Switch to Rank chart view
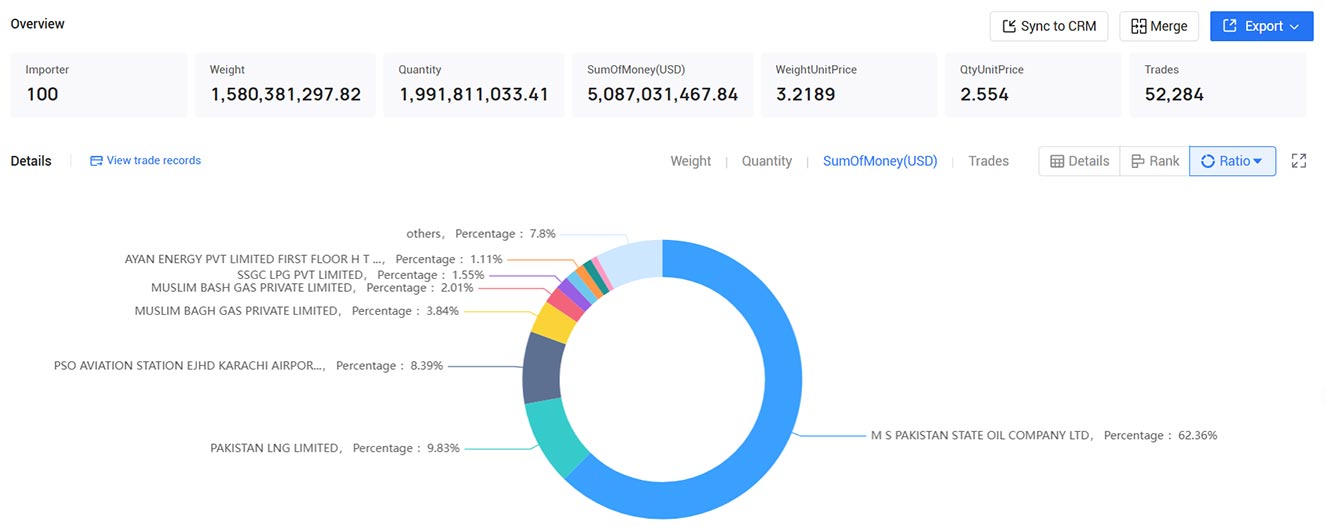The width and height of the screenshot is (1325, 527). [1154, 161]
